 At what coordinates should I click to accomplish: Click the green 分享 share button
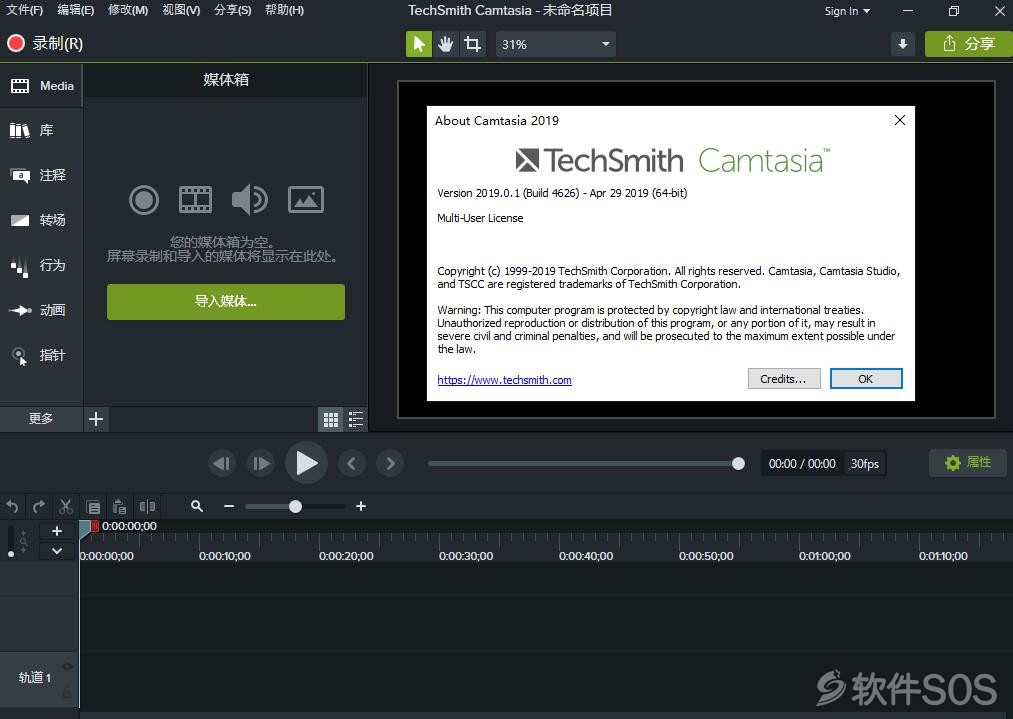pyautogui.click(x=968, y=44)
